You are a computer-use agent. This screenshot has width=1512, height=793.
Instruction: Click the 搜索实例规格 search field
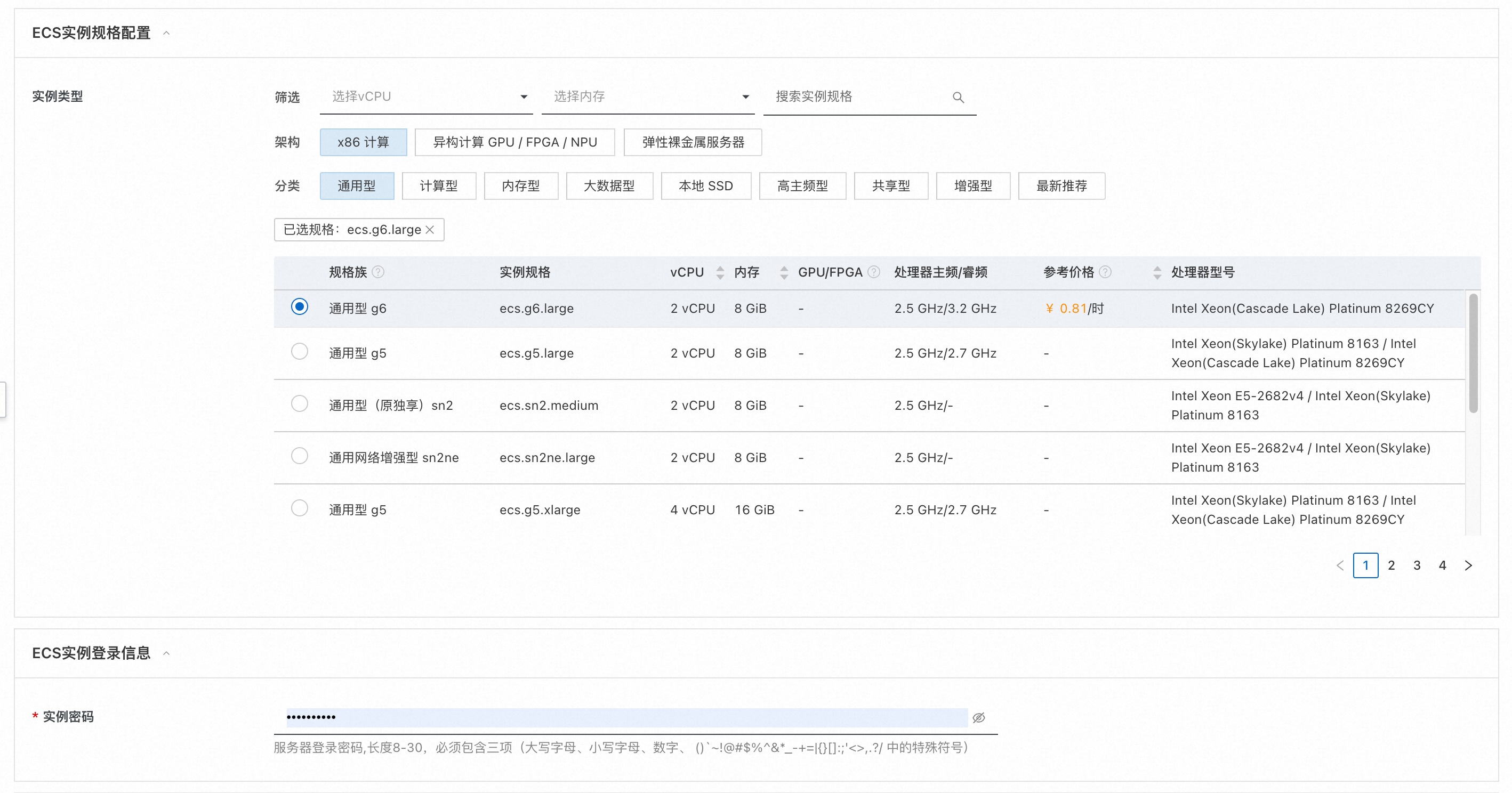coord(870,98)
